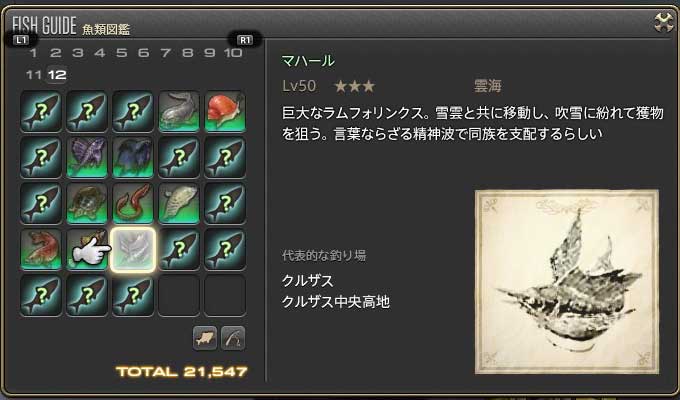Select the red eel fish icon
Viewport: 680px width, 400px height.
tap(133, 203)
